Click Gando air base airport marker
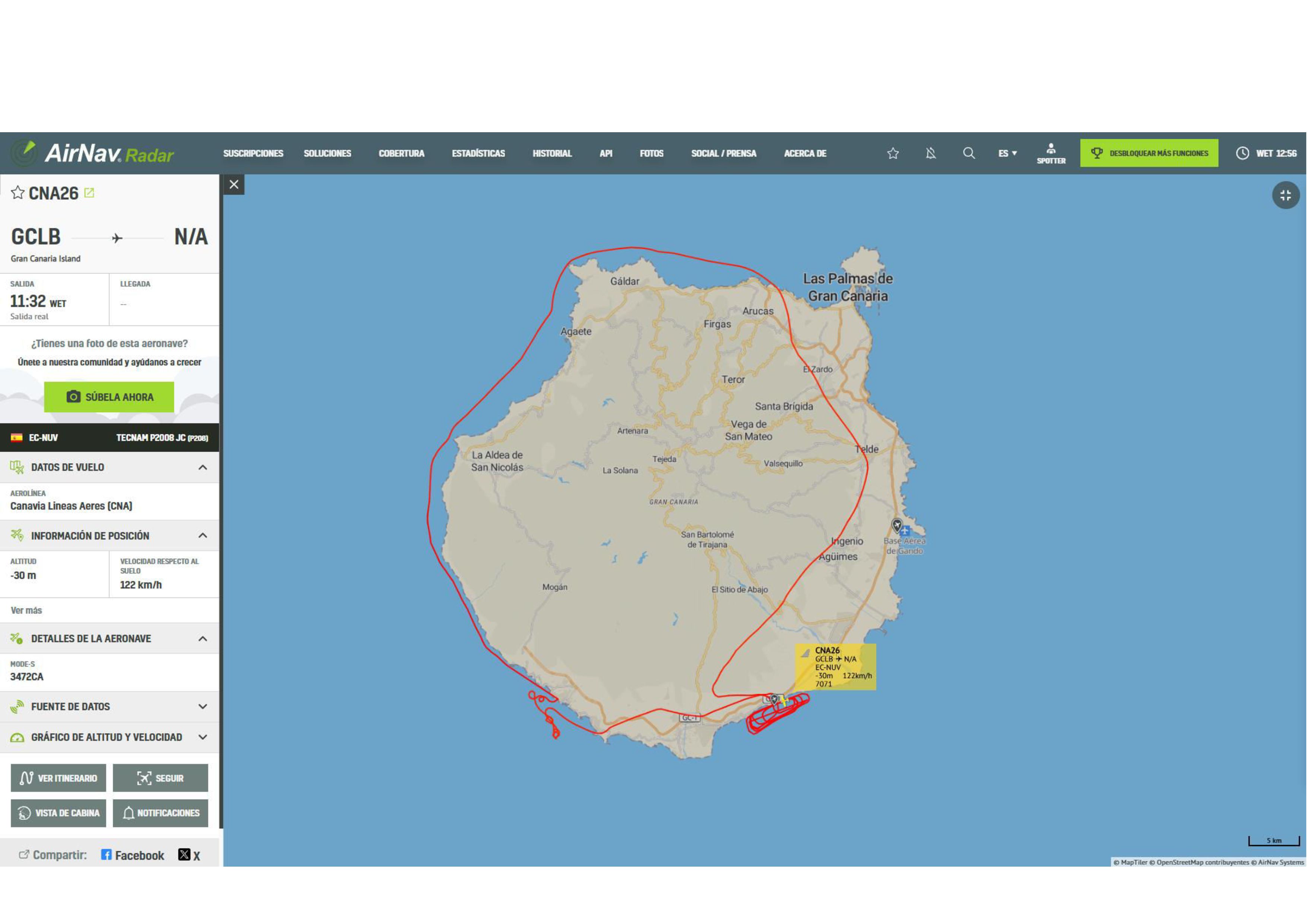Viewport: 1307px width, 924px height. [x=897, y=525]
